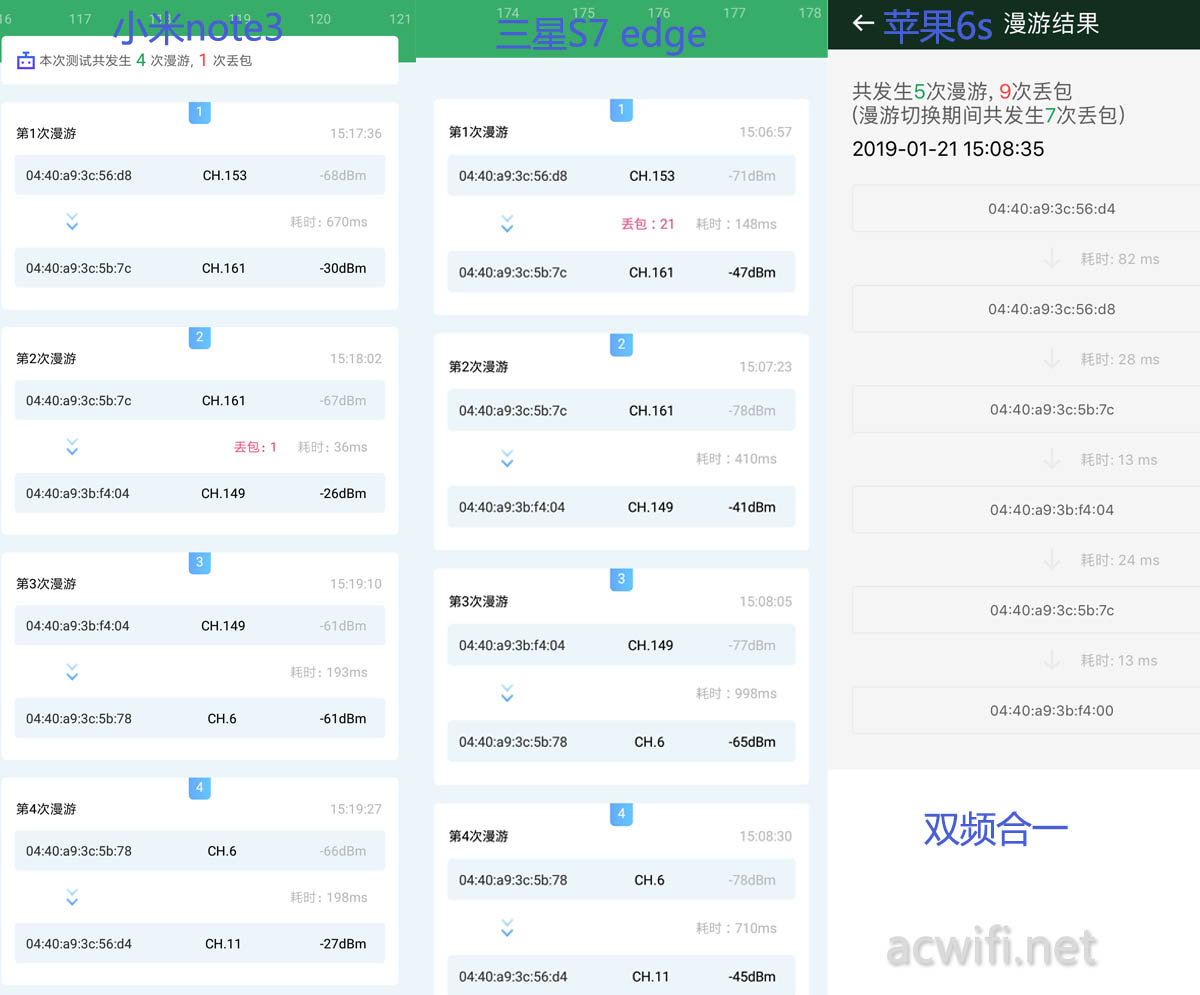Viewport: 1200px width, 995px height.
Task: Select the timestamp 2019-01-21 15:08:35
Action: (948, 149)
